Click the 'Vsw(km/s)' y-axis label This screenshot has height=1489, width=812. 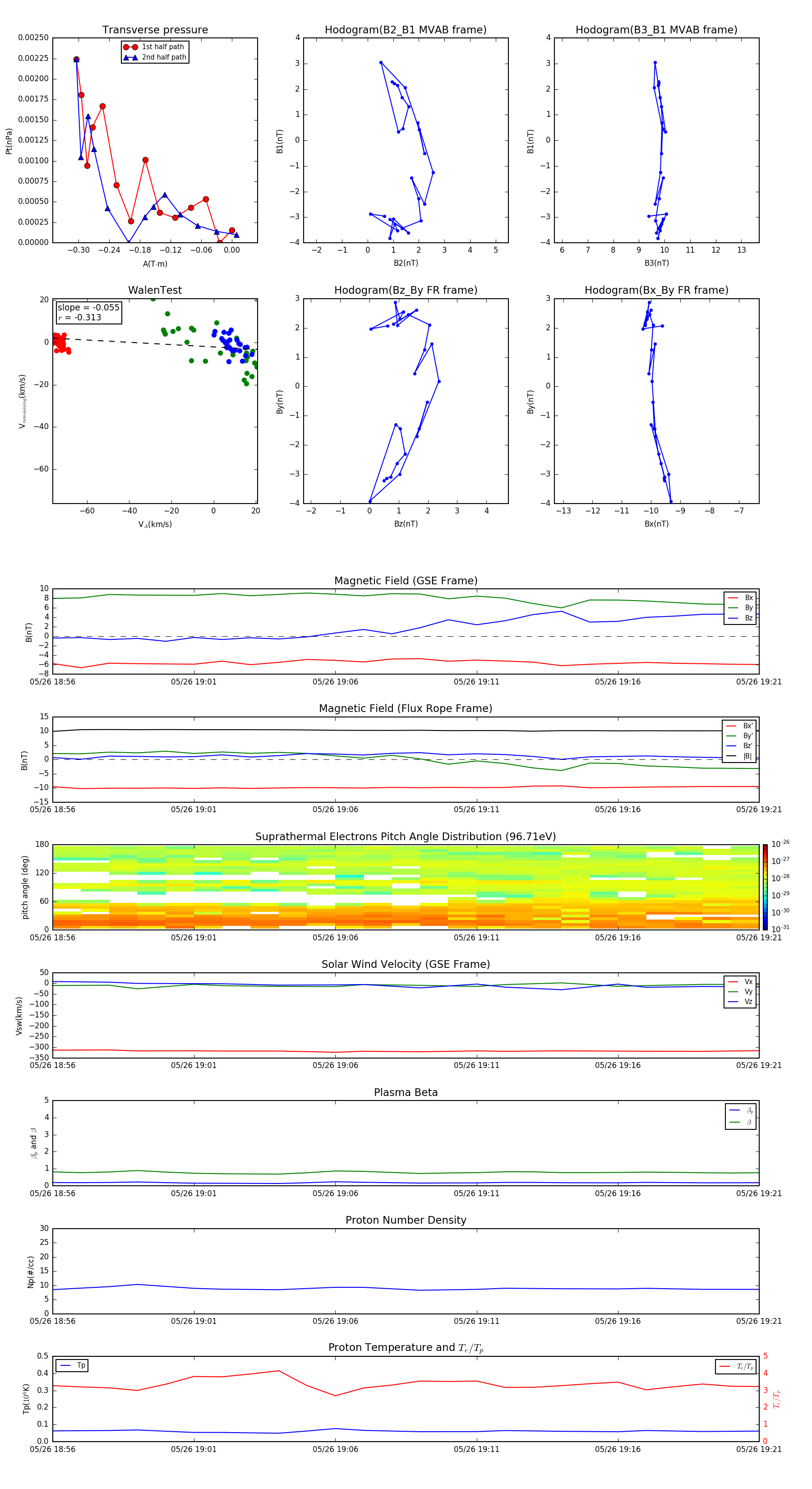pos(18,1016)
